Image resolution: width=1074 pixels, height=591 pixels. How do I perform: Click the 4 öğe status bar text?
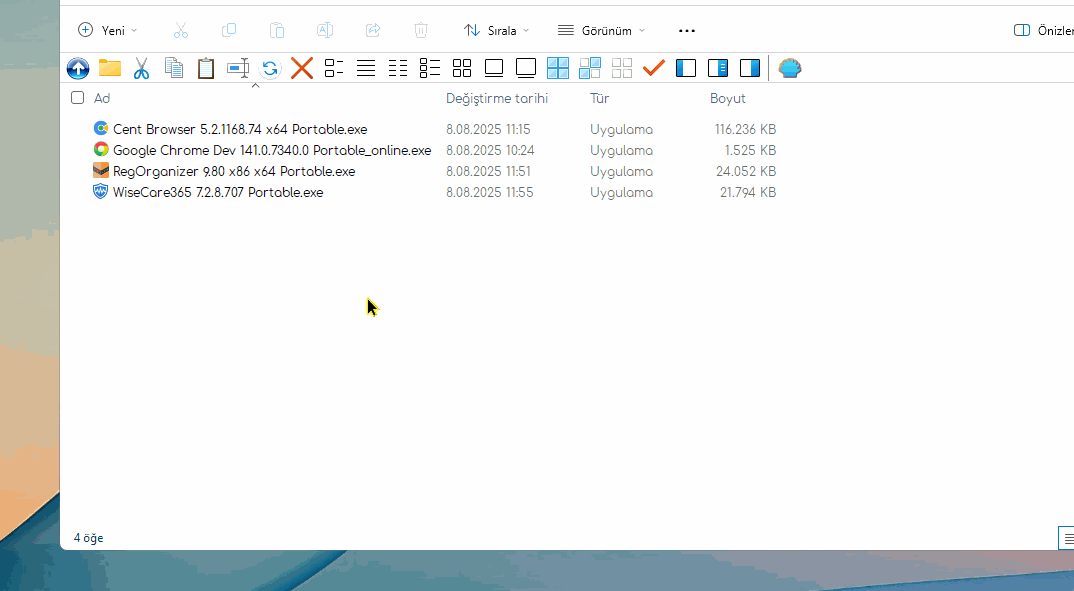click(x=88, y=538)
